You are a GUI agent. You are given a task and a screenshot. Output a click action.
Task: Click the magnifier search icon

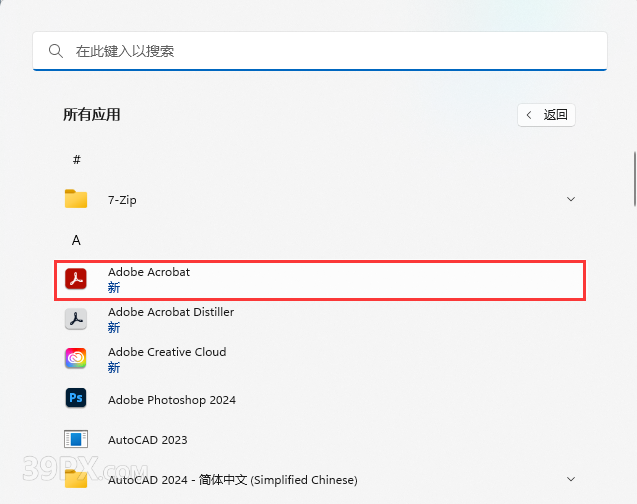click(x=56, y=51)
